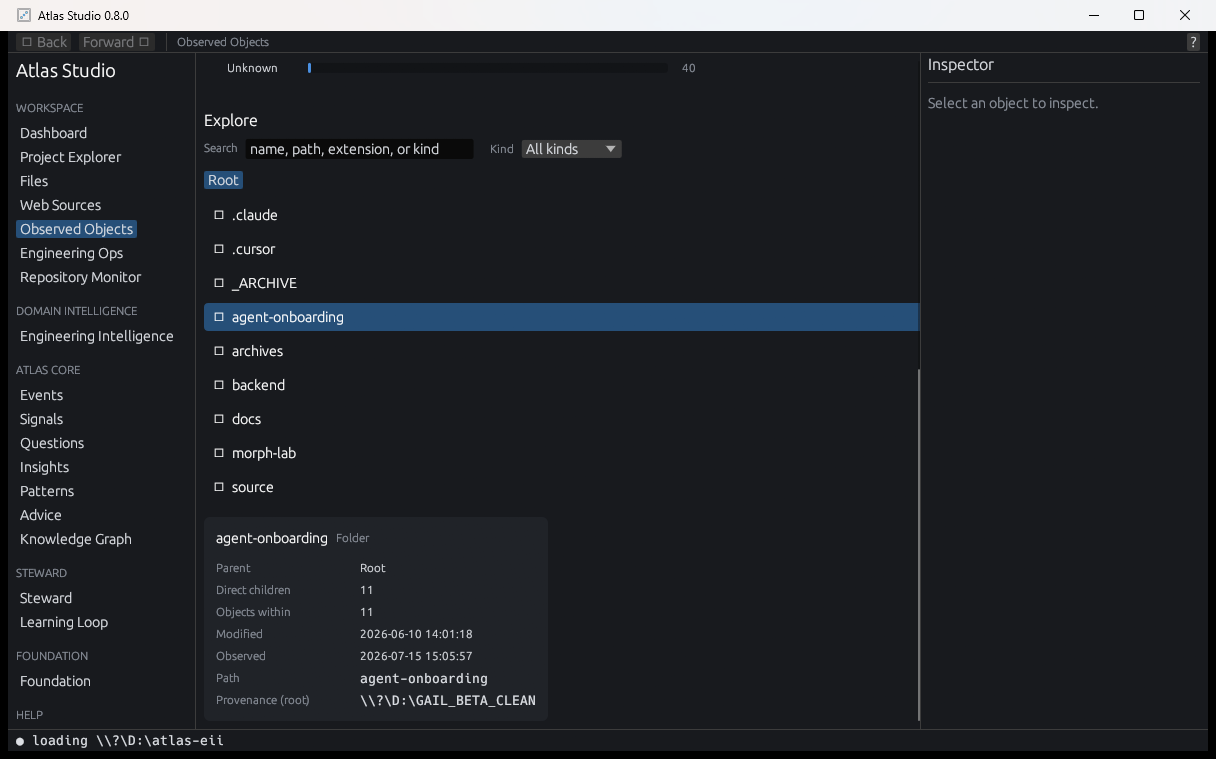Open the Dashboard page
This screenshot has height=759, width=1216.
click(x=53, y=133)
